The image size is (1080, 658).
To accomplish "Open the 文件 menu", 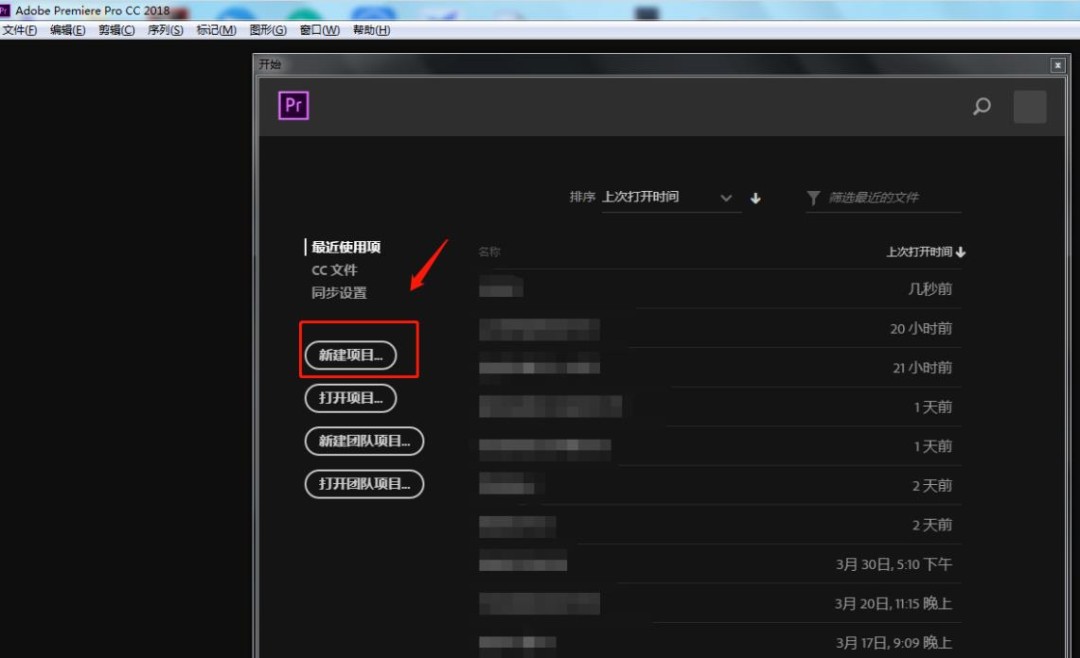I will click(x=19, y=30).
